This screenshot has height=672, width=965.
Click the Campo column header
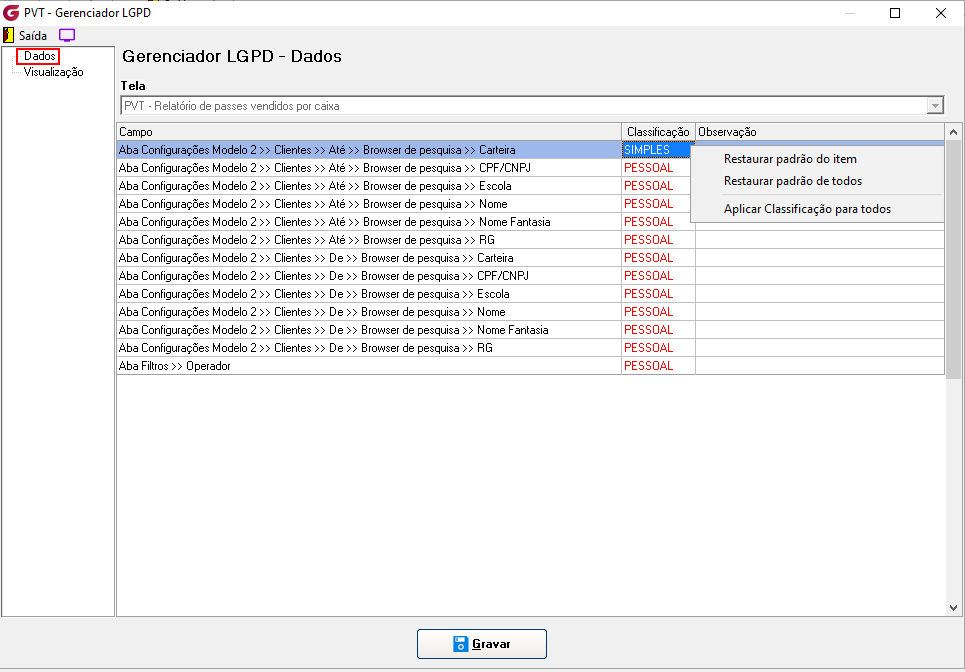[x=369, y=132]
